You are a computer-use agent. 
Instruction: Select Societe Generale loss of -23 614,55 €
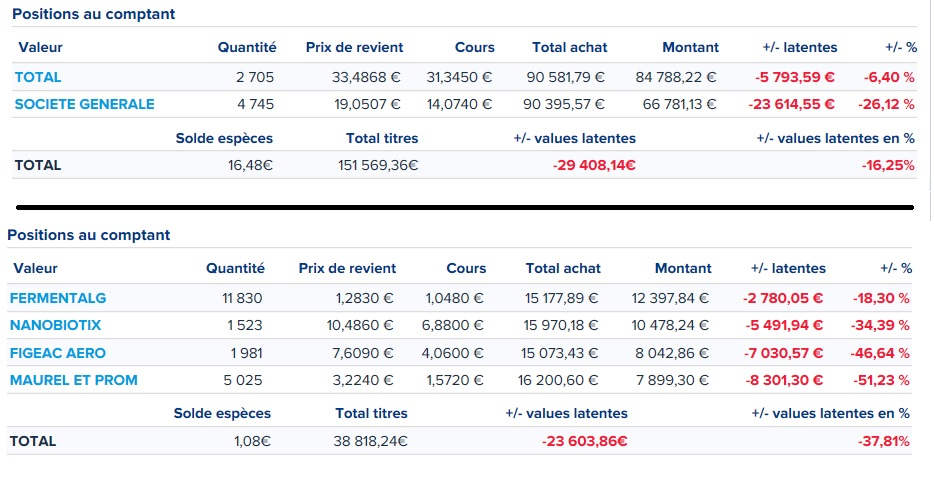click(792, 104)
